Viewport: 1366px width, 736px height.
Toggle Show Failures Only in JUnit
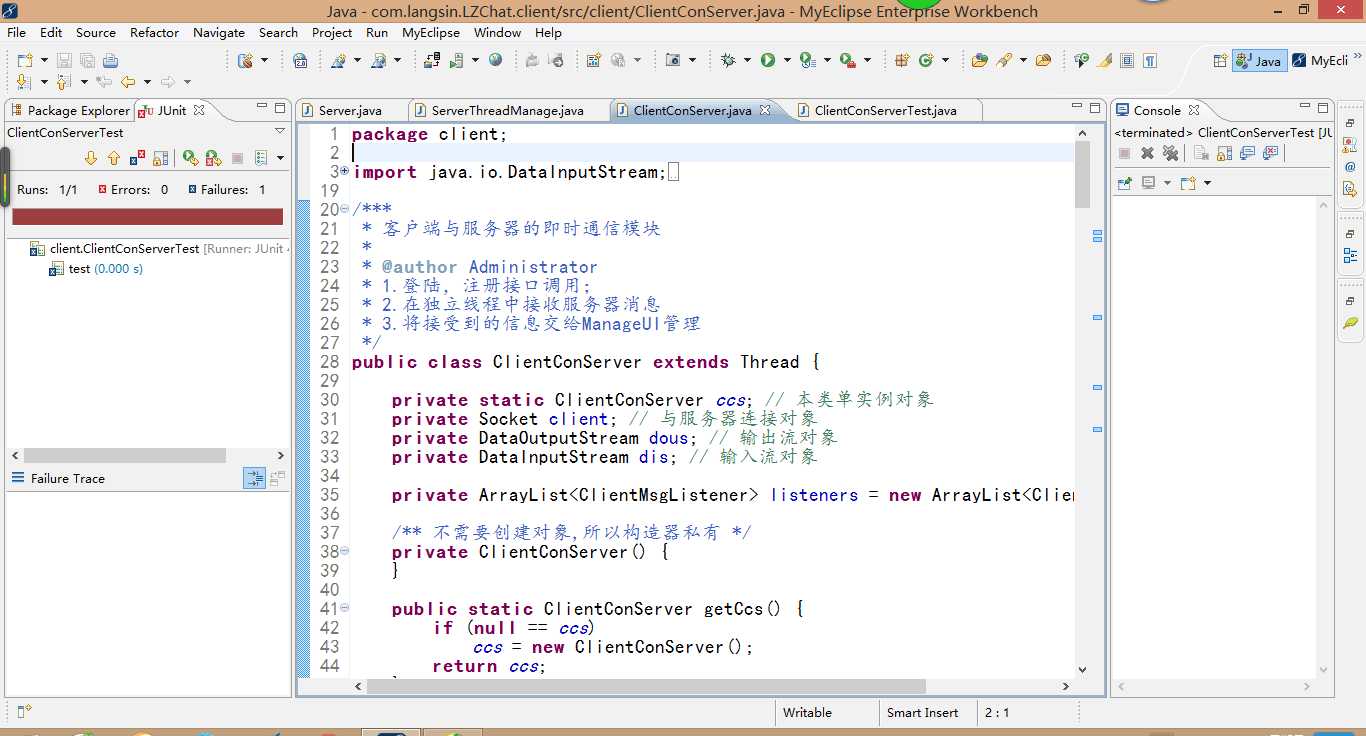click(137, 157)
